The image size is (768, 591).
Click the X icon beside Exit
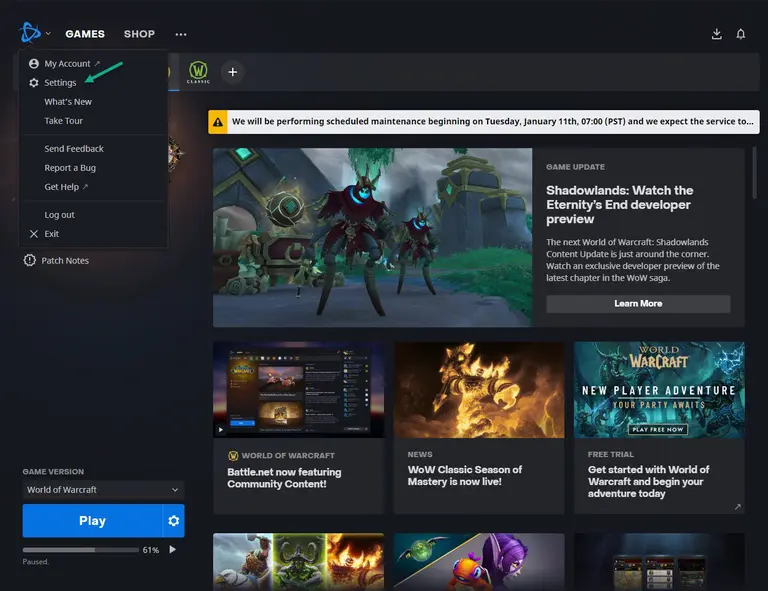[x=34, y=234]
